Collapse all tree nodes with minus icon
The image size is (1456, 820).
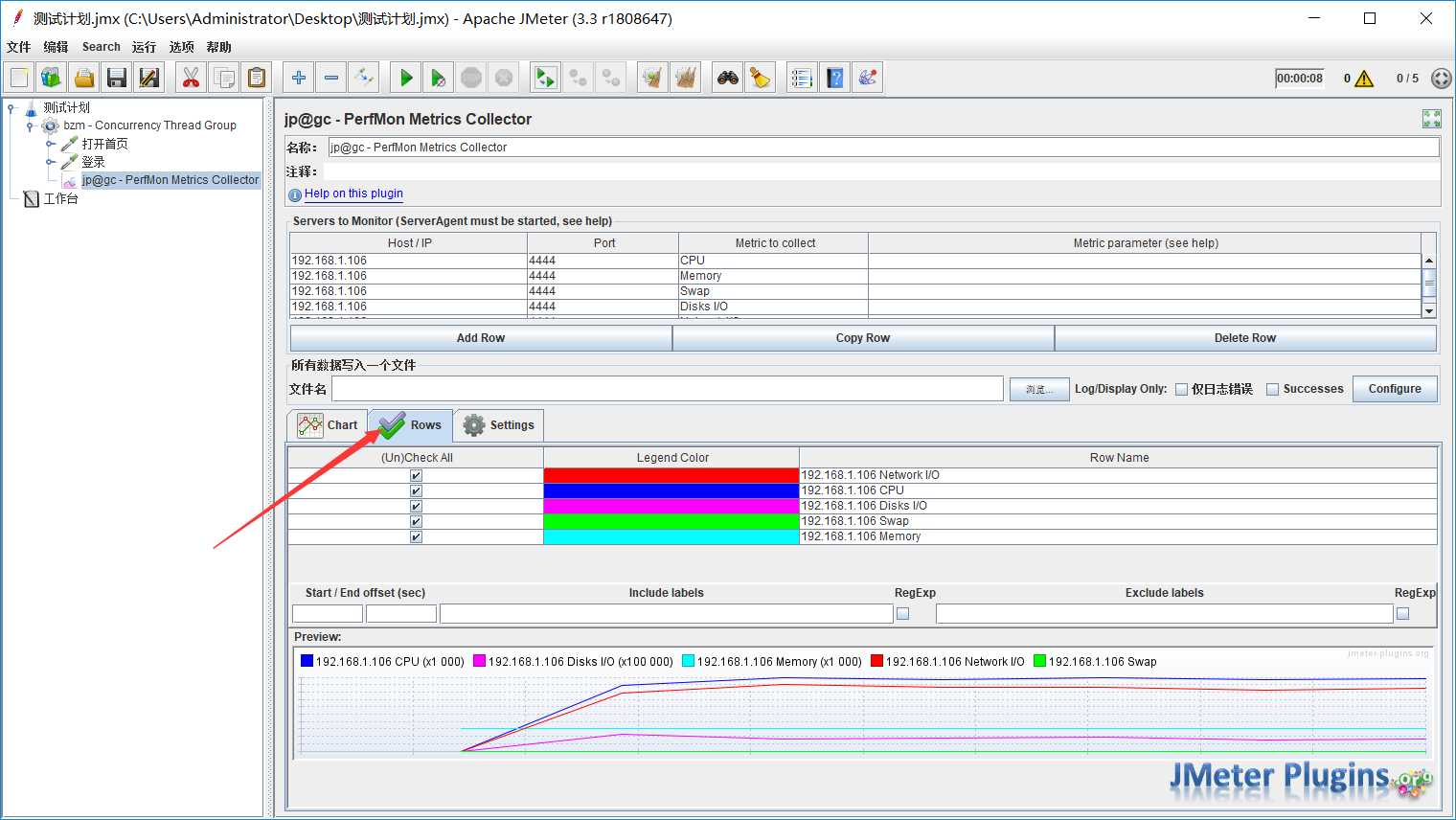331,78
